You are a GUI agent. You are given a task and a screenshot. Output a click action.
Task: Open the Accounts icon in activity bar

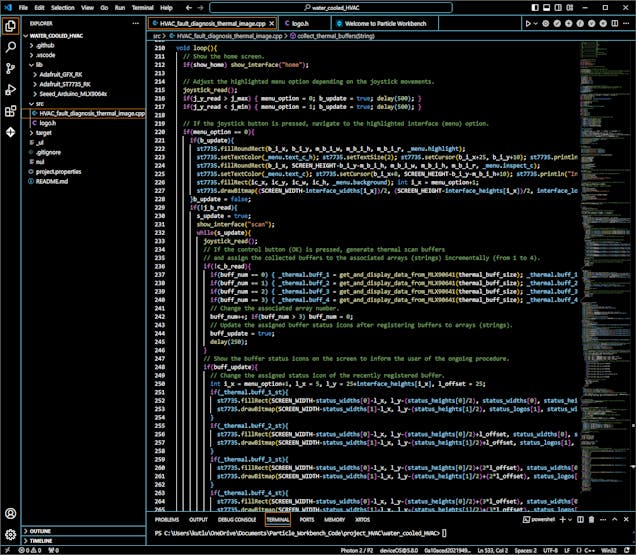[x=11, y=512]
